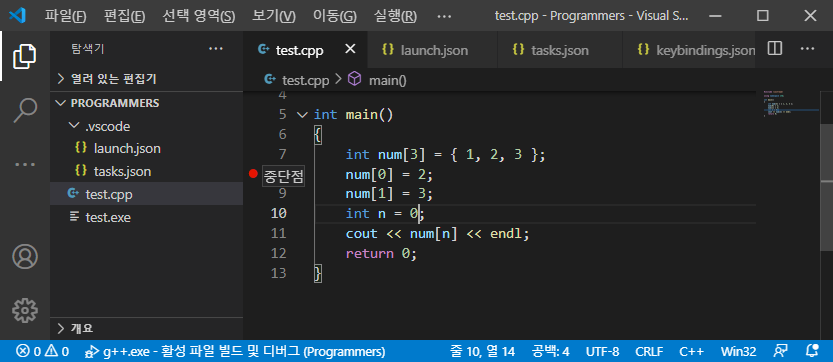Screen dimensions: 833x362
Task: Open the 보기(V) menu
Action: 274,16
